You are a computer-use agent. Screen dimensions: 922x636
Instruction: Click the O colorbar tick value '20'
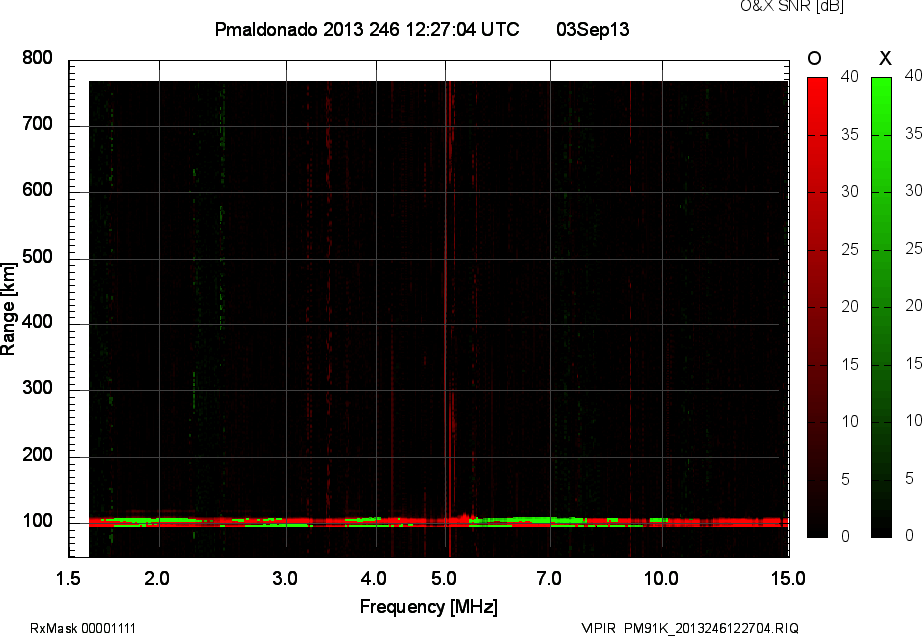tap(850, 306)
